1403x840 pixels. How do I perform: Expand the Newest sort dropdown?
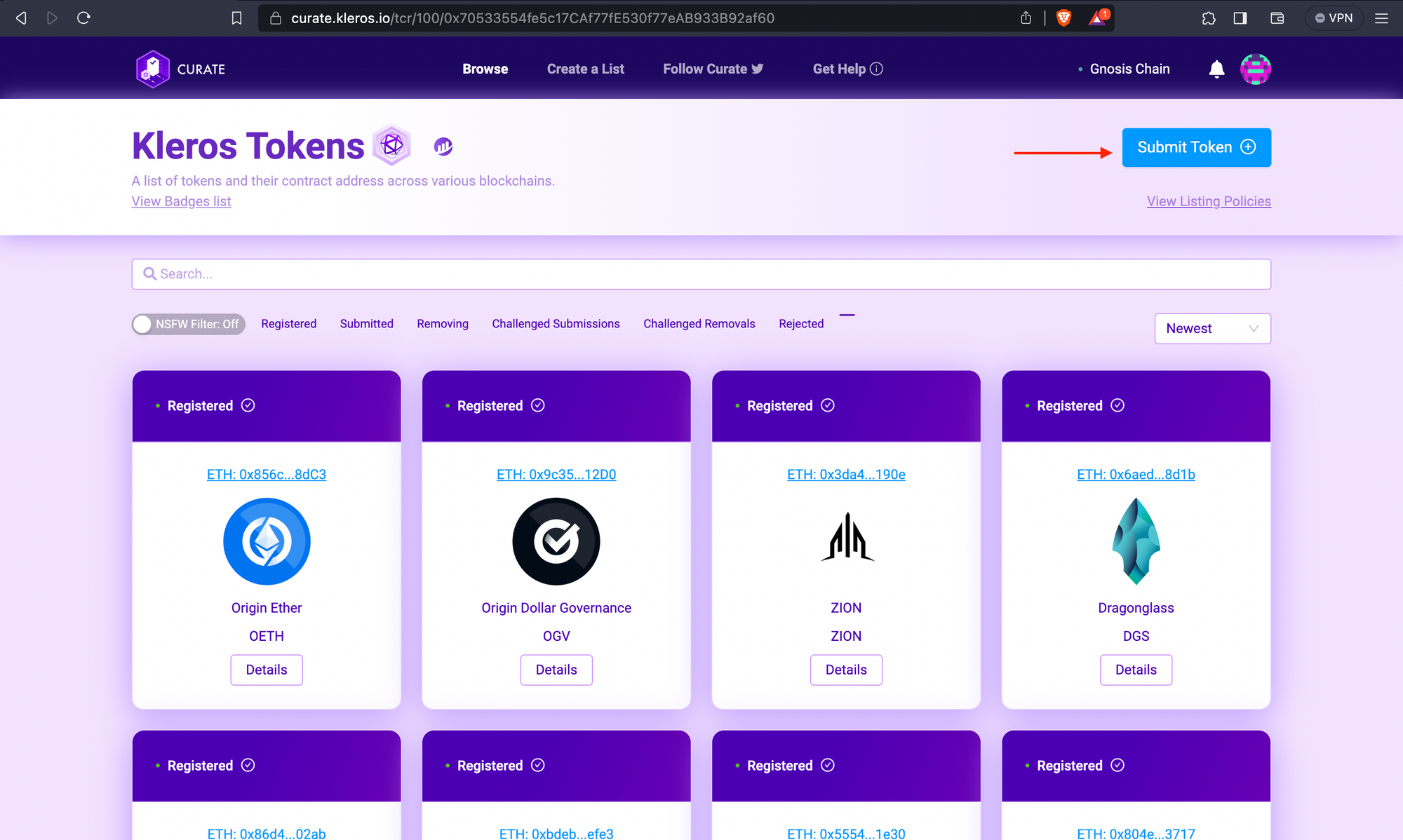1212,328
